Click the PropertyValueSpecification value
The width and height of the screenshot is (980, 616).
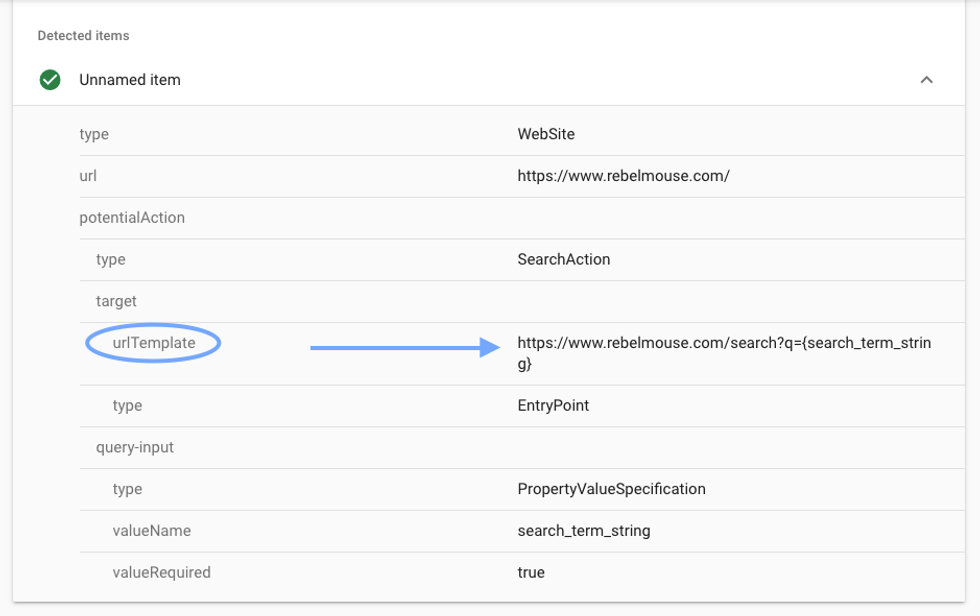tap(612, 489)
